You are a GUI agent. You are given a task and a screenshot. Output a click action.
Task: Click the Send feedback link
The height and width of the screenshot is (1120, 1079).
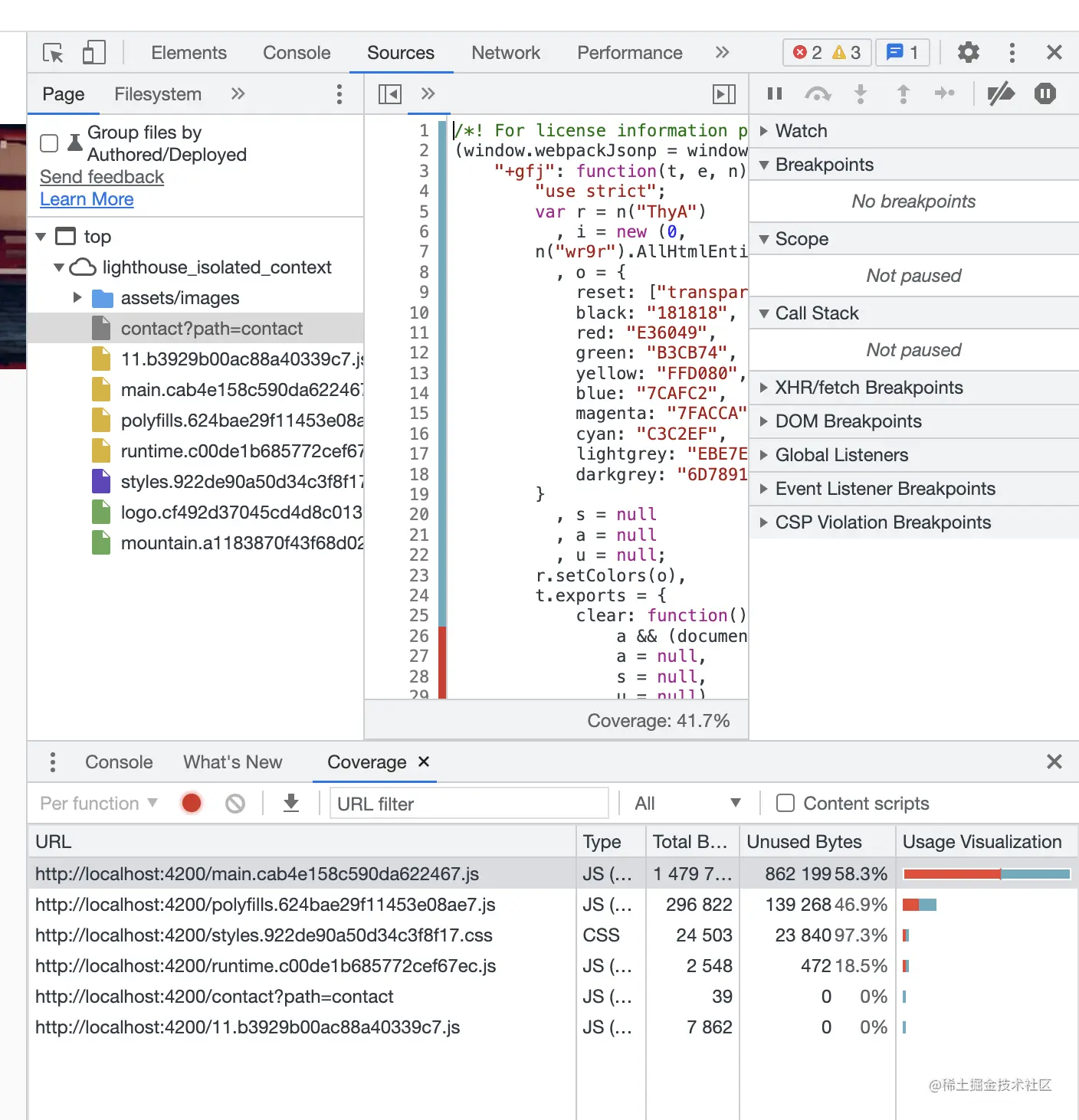[x=102, y=177]
